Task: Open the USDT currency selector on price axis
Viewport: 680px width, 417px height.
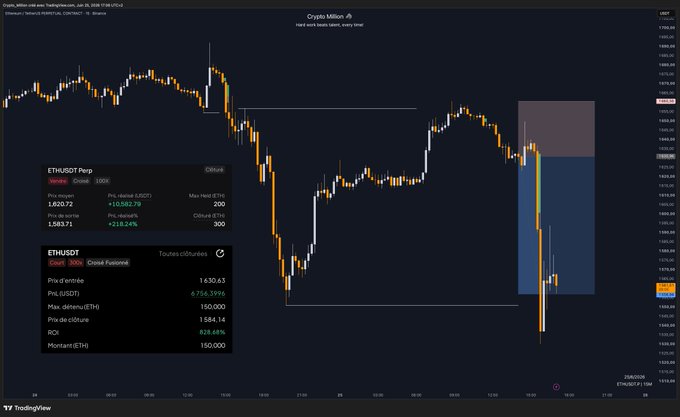Action: (x=664, y=13)
